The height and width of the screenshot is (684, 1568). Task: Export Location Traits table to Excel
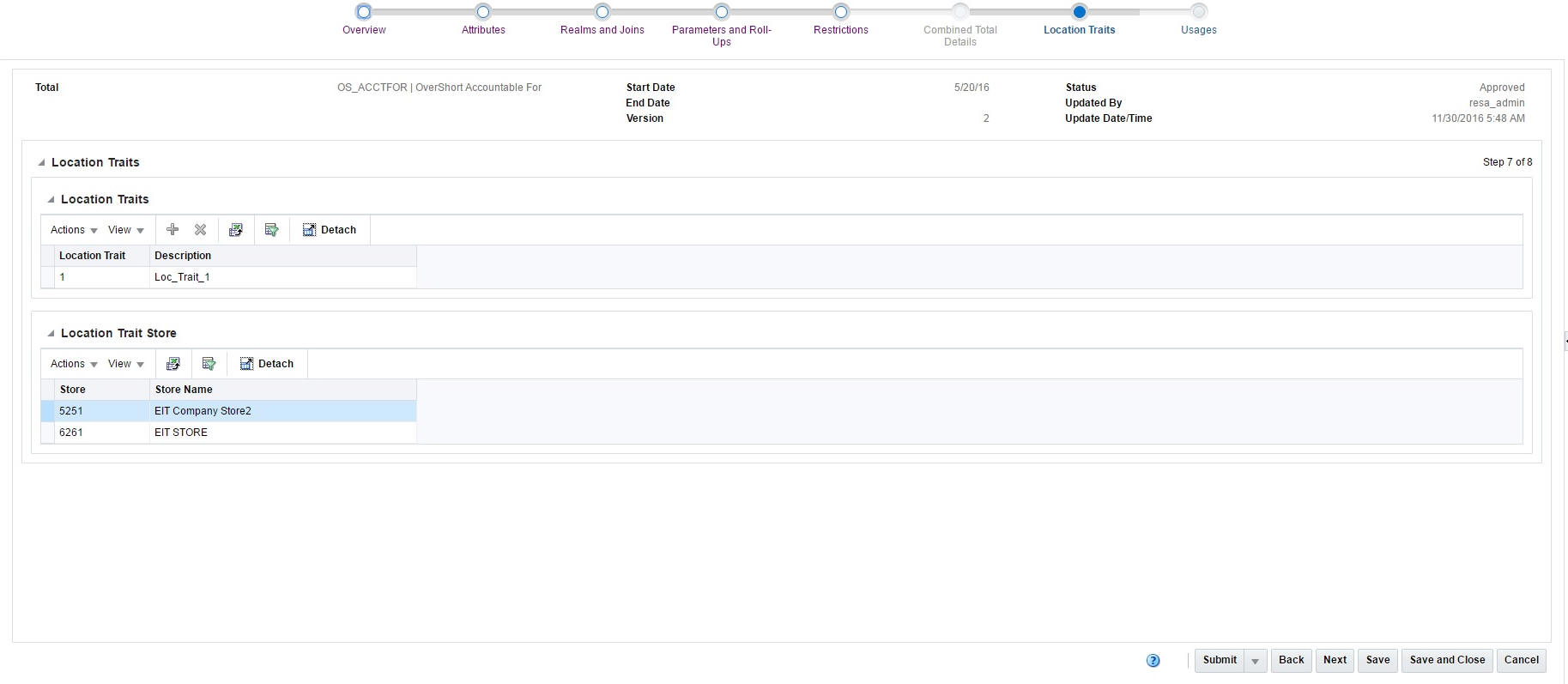(236, 230)
